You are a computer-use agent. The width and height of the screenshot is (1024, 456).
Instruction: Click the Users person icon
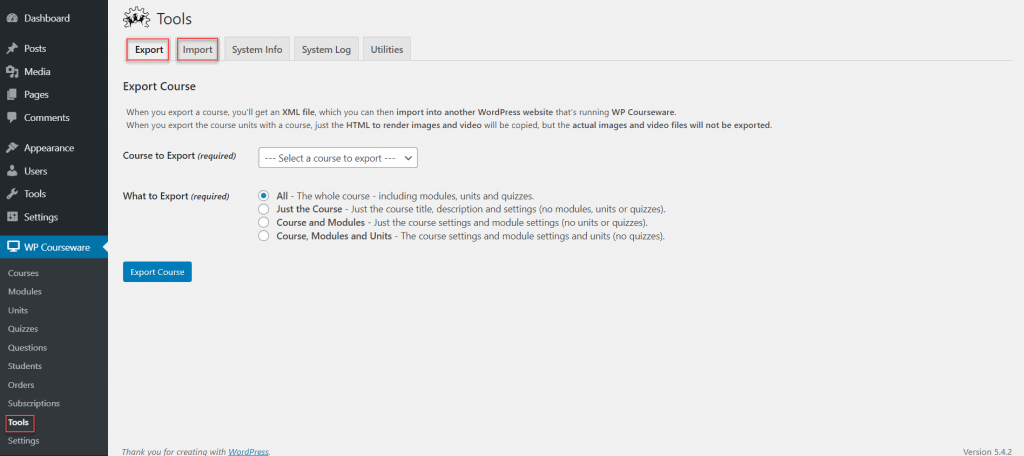12,171
